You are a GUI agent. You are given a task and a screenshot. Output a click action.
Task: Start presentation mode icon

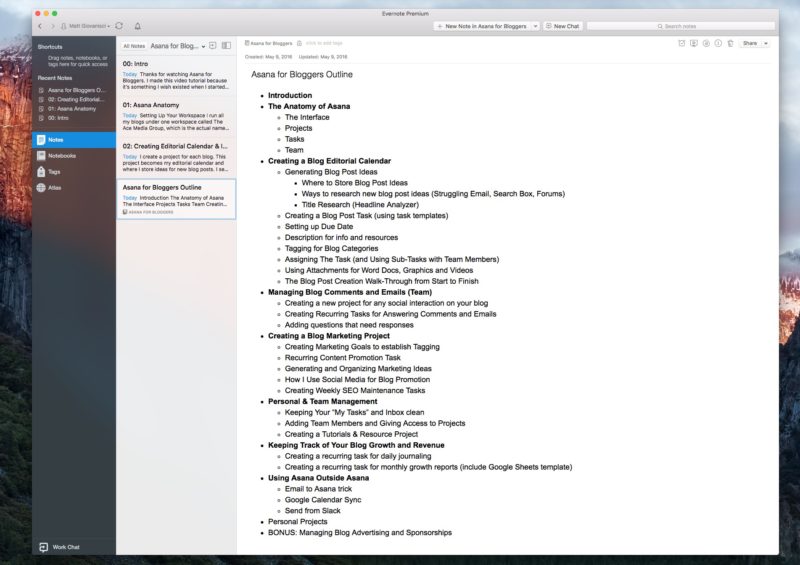coord(694,43)
